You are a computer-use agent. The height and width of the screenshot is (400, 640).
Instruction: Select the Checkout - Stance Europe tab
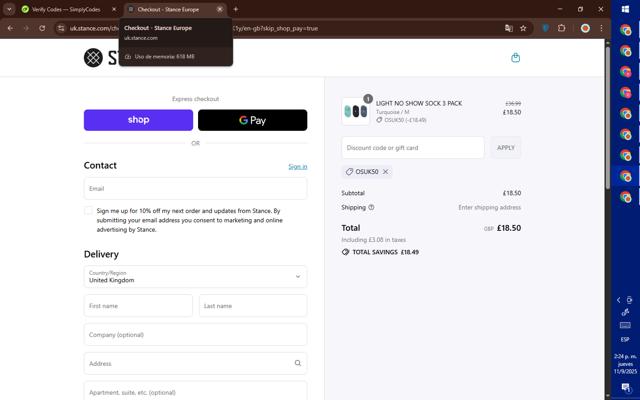point(168,9)
